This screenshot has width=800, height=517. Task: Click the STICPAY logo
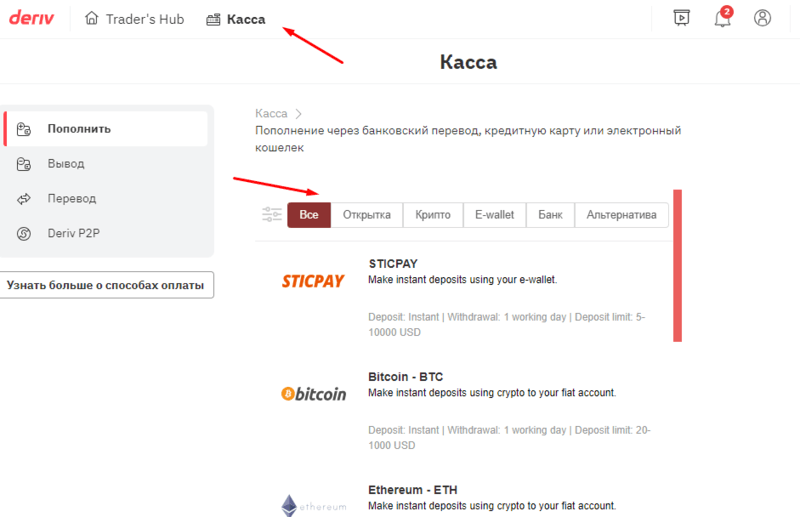point(313,281)
